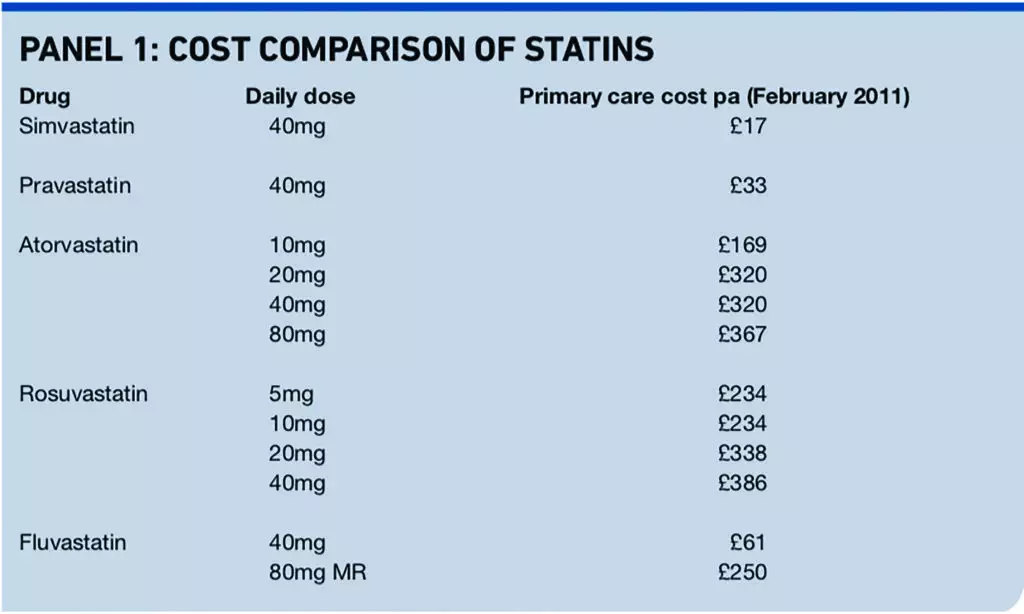Select the Pravastatin row label
Image resolution: width=1024 pixels, height=614 pixels.
[75, 186]
